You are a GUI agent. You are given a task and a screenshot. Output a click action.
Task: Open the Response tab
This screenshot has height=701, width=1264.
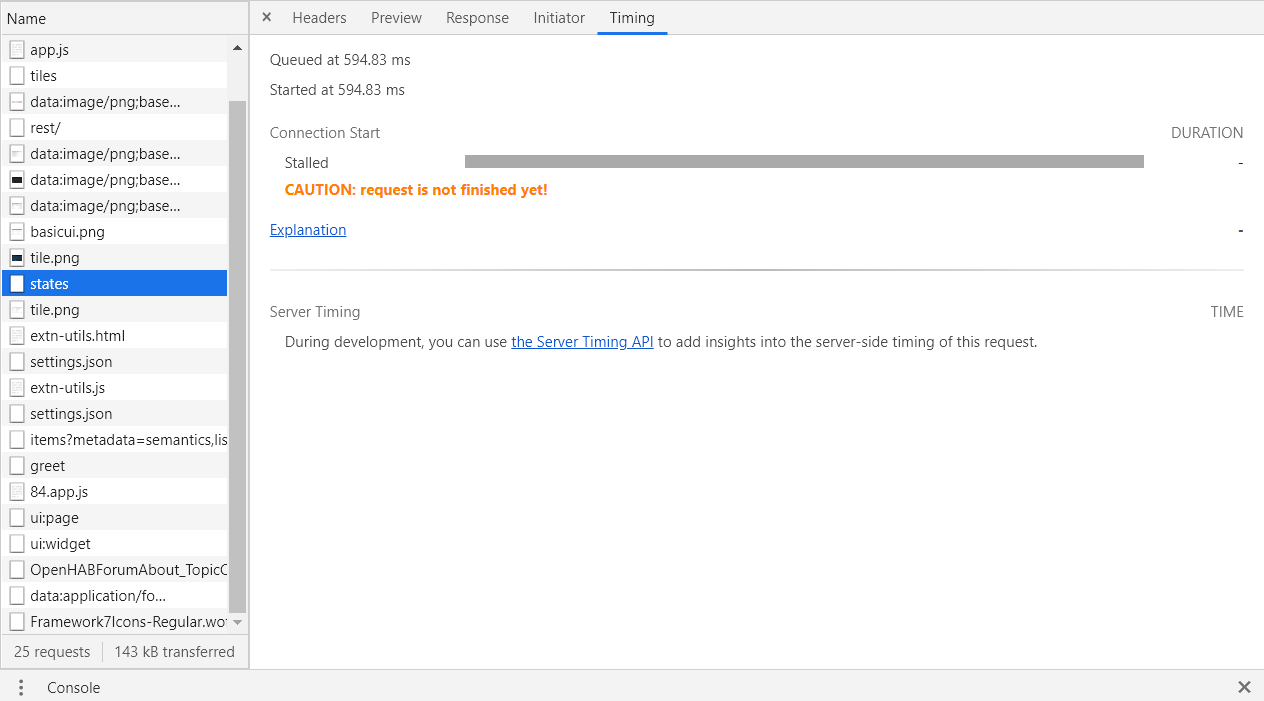477,18
